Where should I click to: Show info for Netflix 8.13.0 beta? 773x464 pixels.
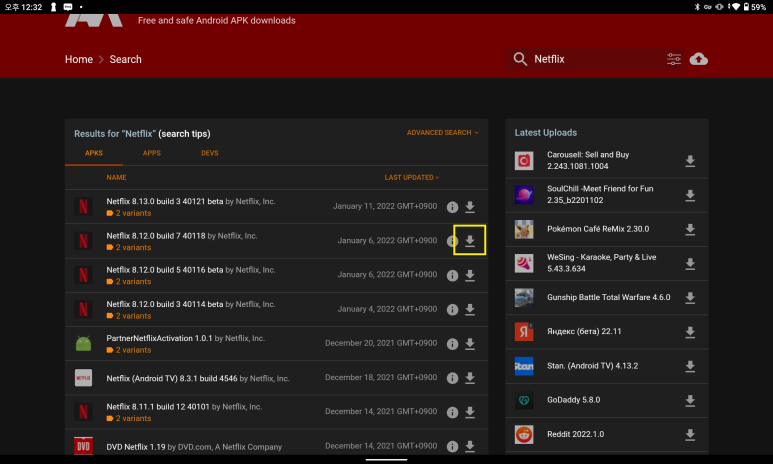click(x=452, y=207)
